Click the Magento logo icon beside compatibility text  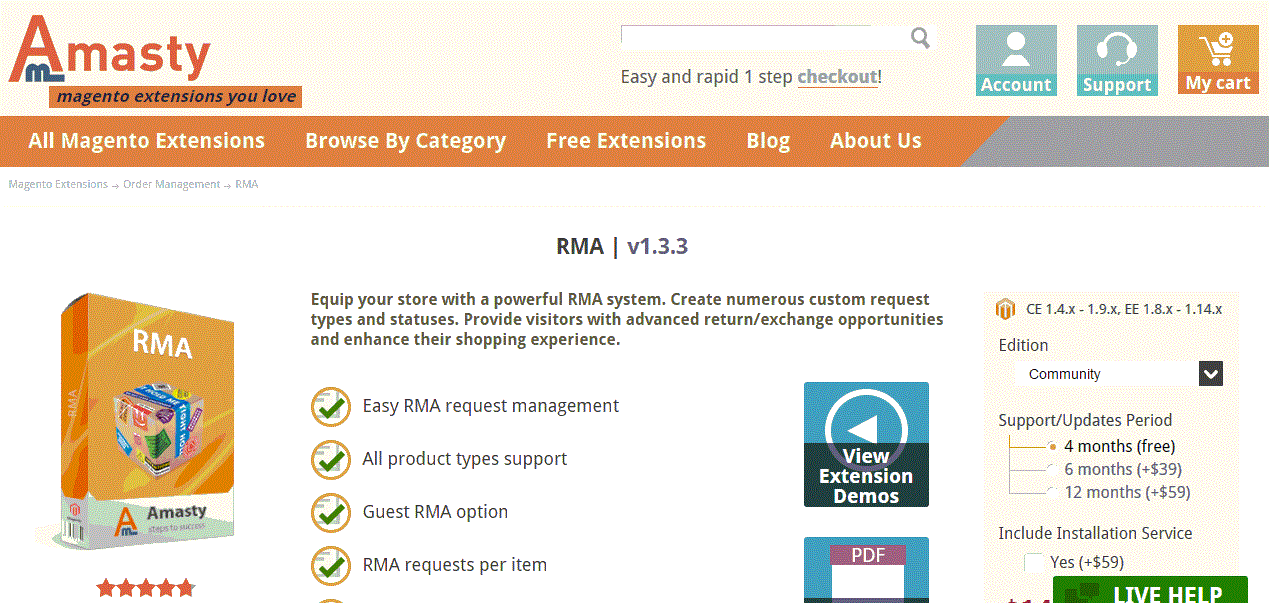click(x=1006, y=309)
